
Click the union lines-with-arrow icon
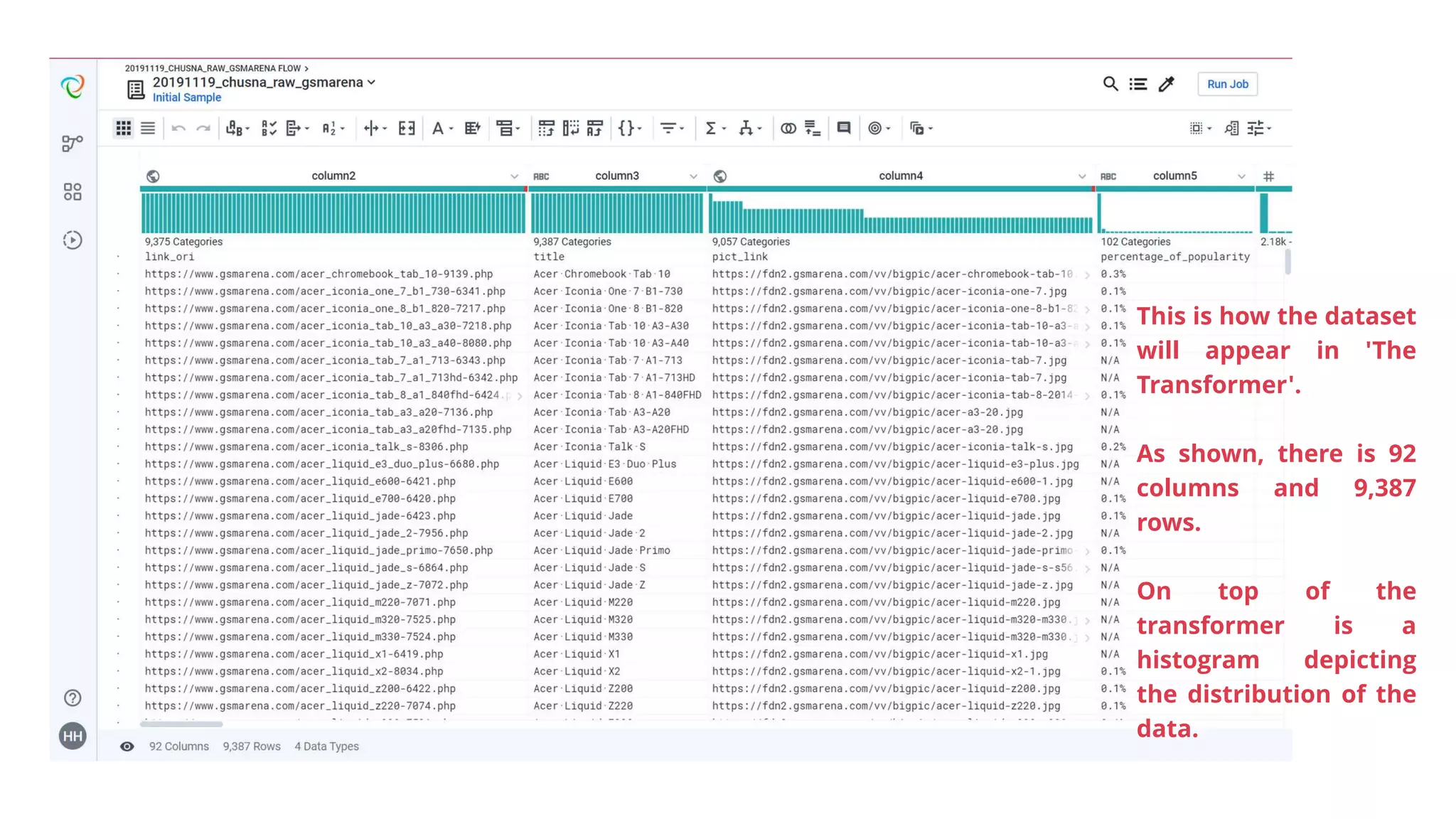(813, 128)
